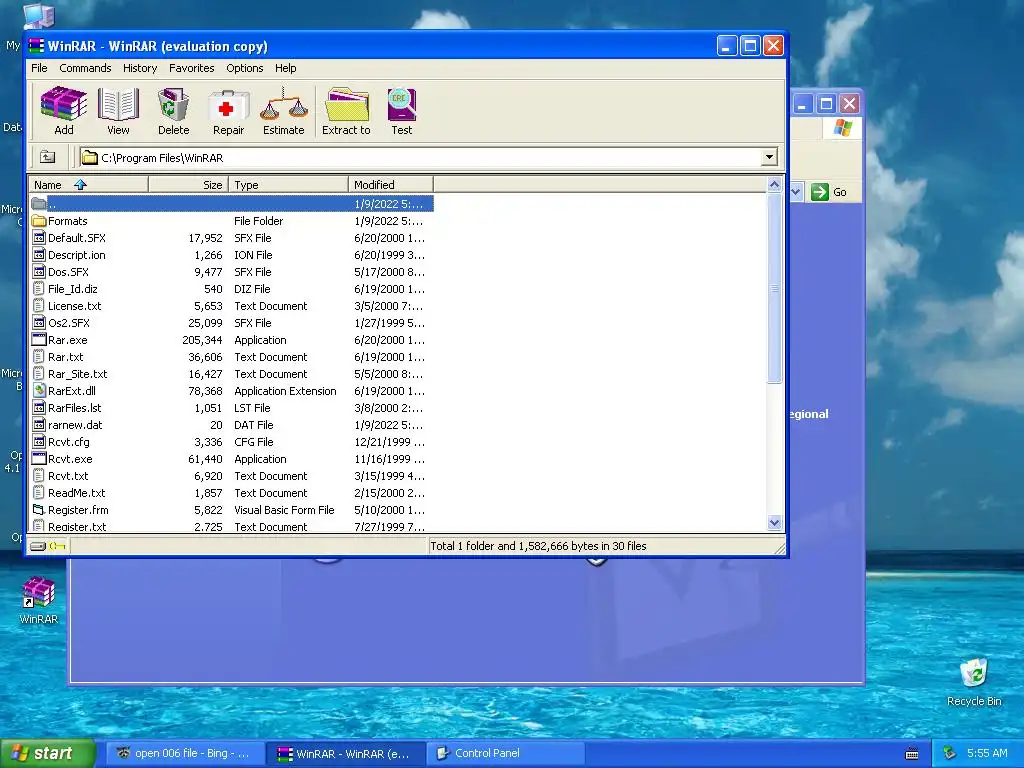Sort files by Name column header
The height and width of the screenshot is (768, 1024).
point(89,185)
